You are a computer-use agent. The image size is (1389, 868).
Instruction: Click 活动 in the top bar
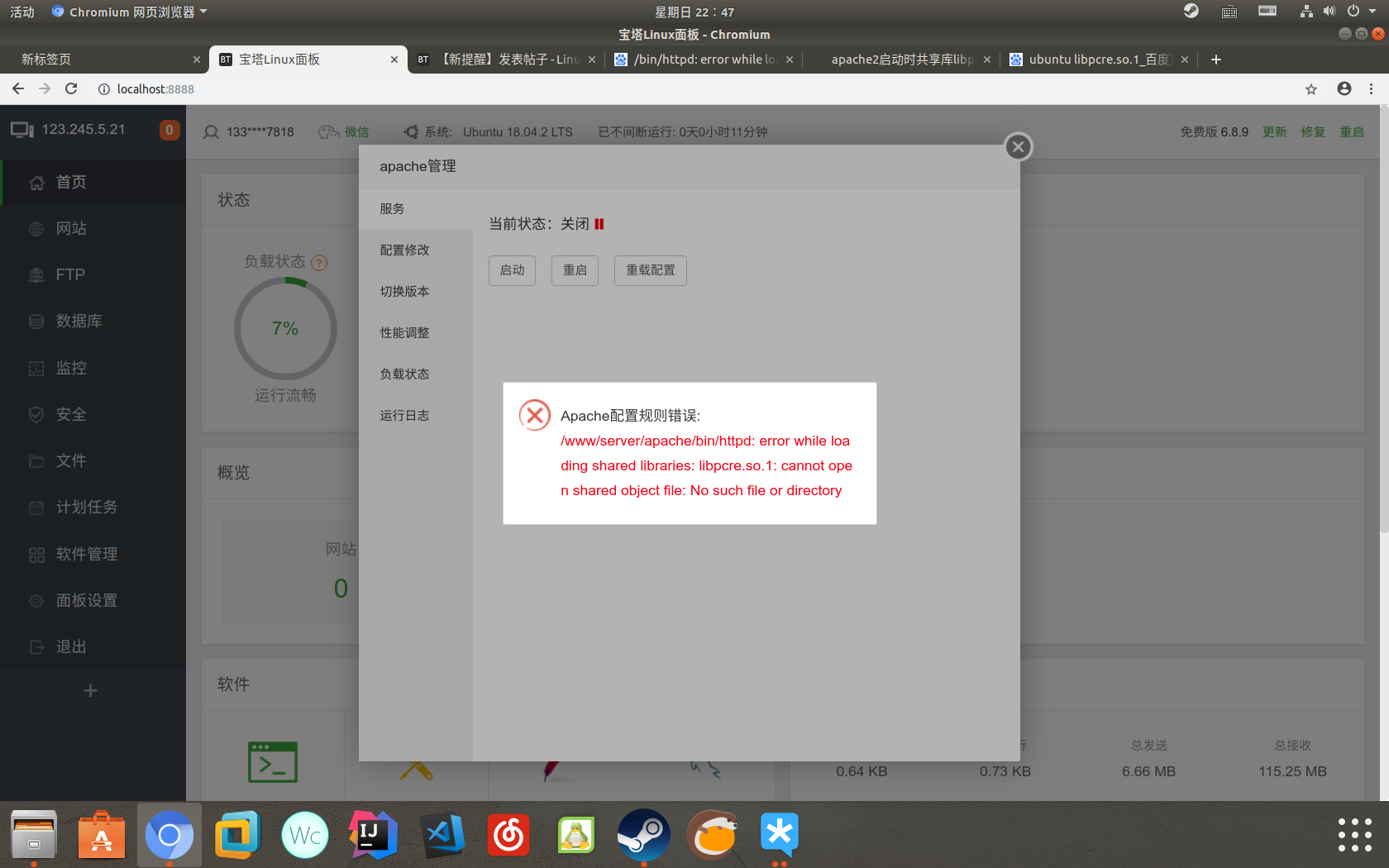pyautogui.click(x=22, y=12)
